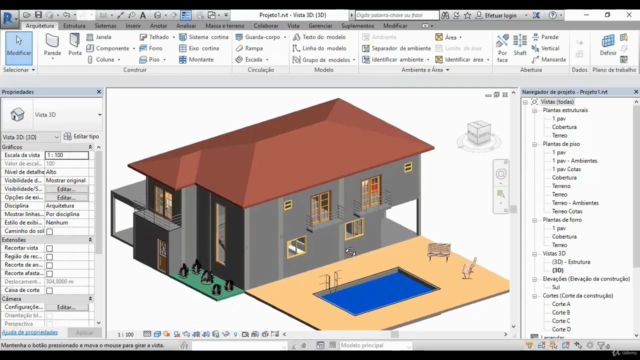Open the Inserir ribbon tab
Viewport: 640px width, 360px height.
[x=133, y=26]
